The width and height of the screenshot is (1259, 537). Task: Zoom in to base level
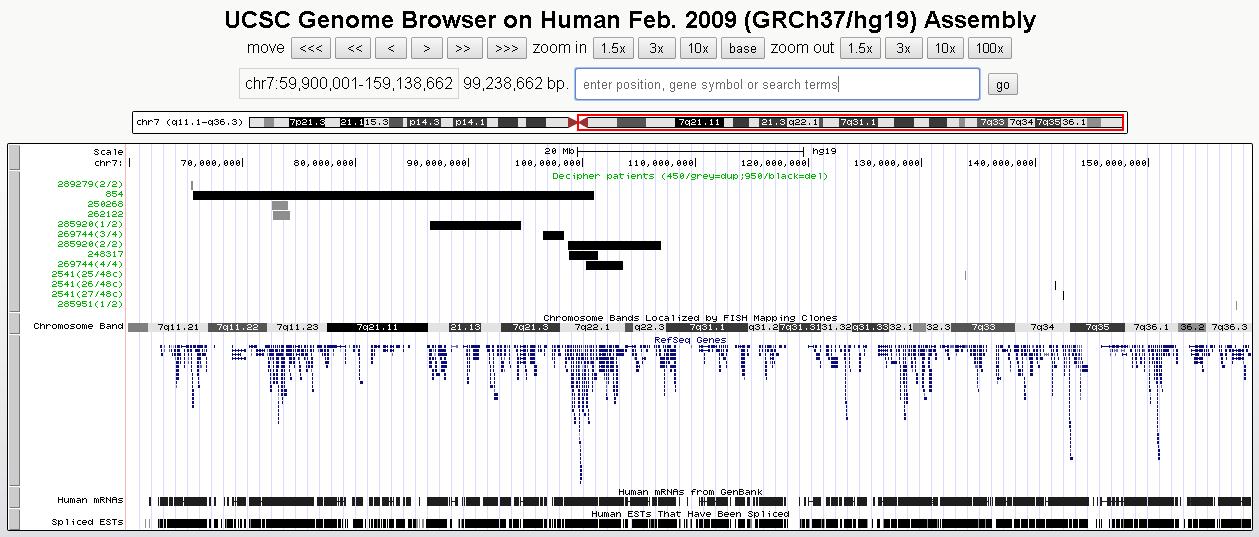click(742, 48)
